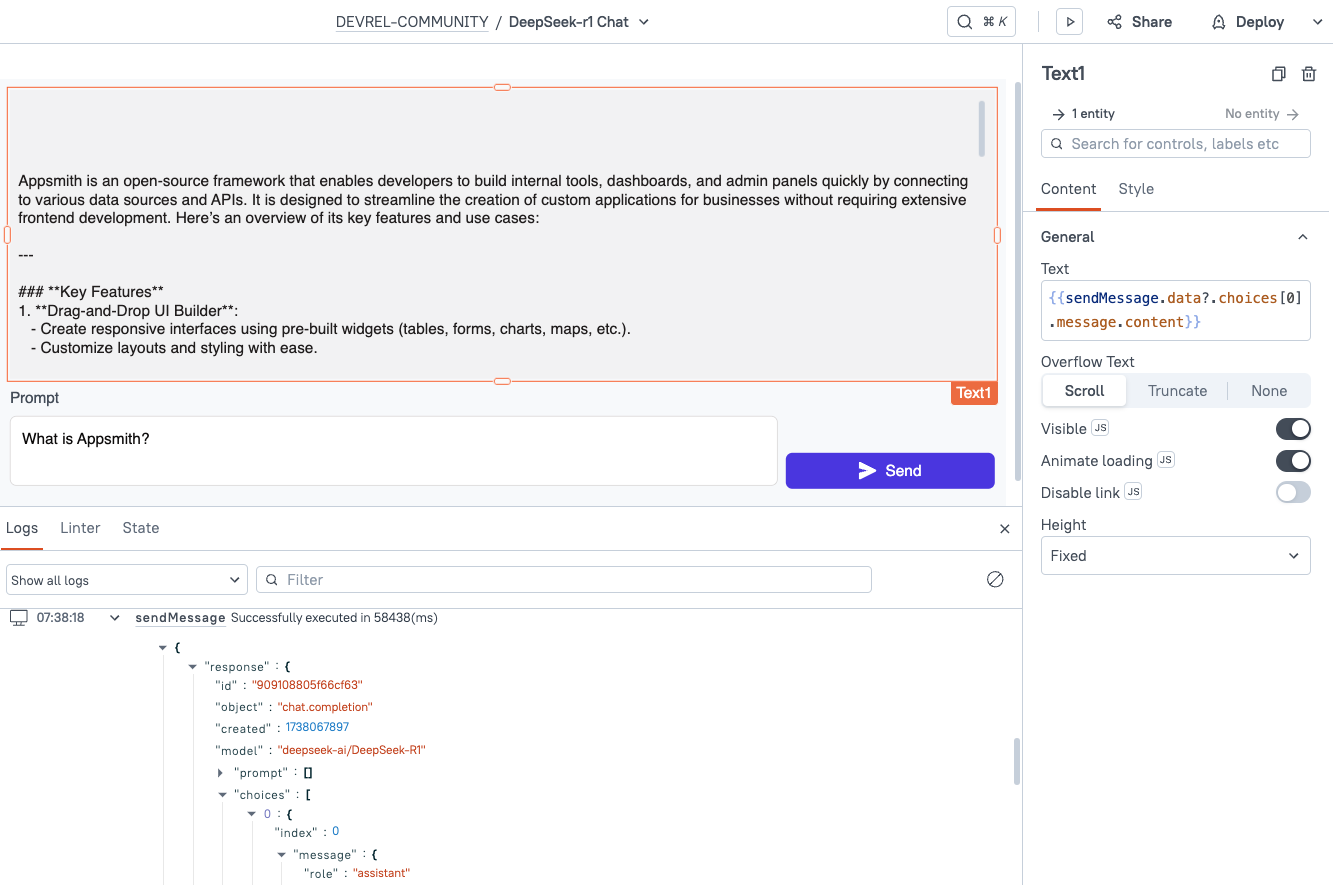1333x885 pixels.
Task: Click the sendMessage link in logs
Action: coord(180,618)
